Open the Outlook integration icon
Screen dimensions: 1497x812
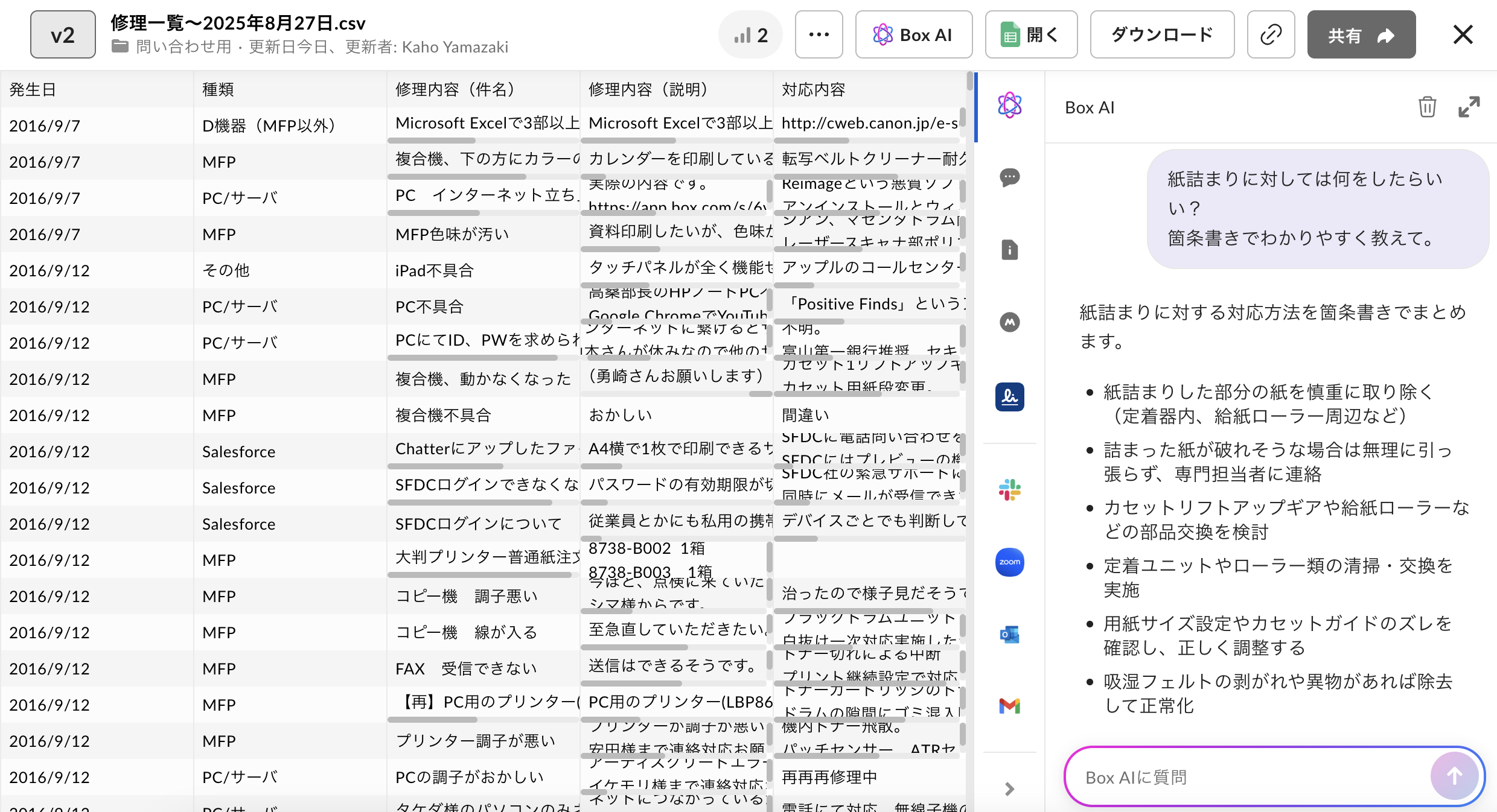(1009, 634)
